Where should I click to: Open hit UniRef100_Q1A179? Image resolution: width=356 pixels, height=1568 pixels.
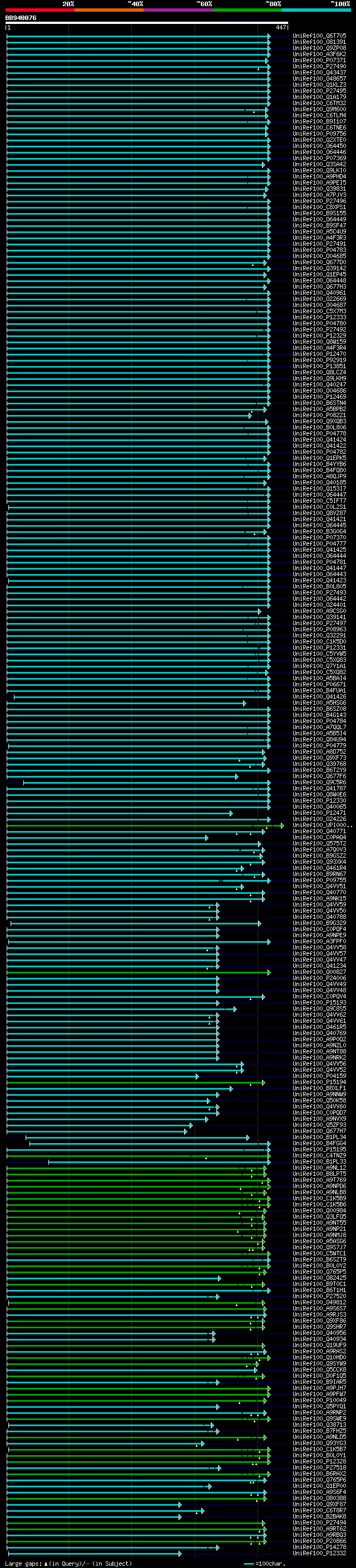click(319, 97)
